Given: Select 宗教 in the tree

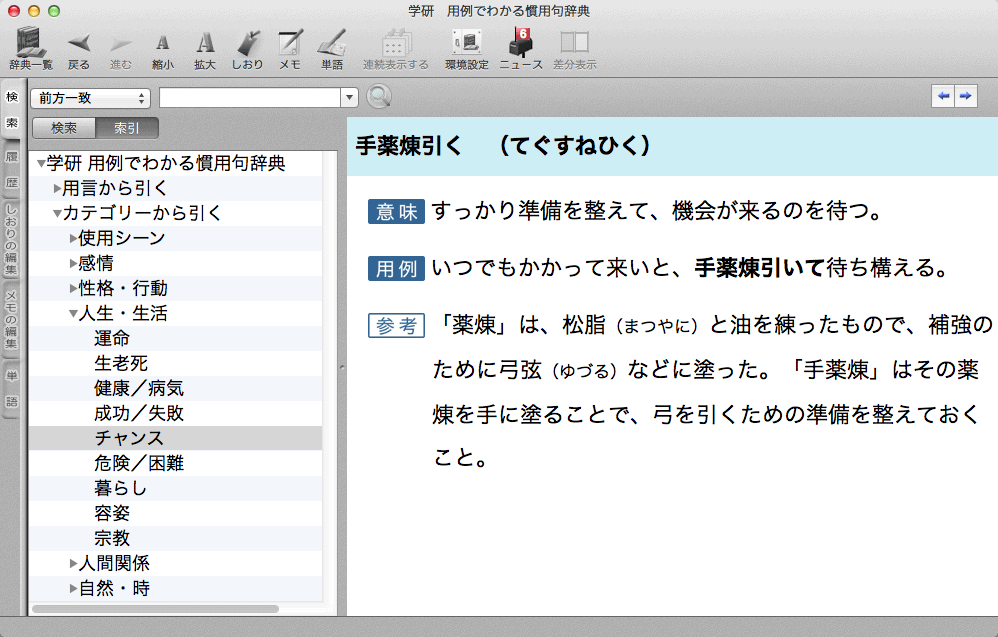Looking at the screenshot, I should [112, 538].
